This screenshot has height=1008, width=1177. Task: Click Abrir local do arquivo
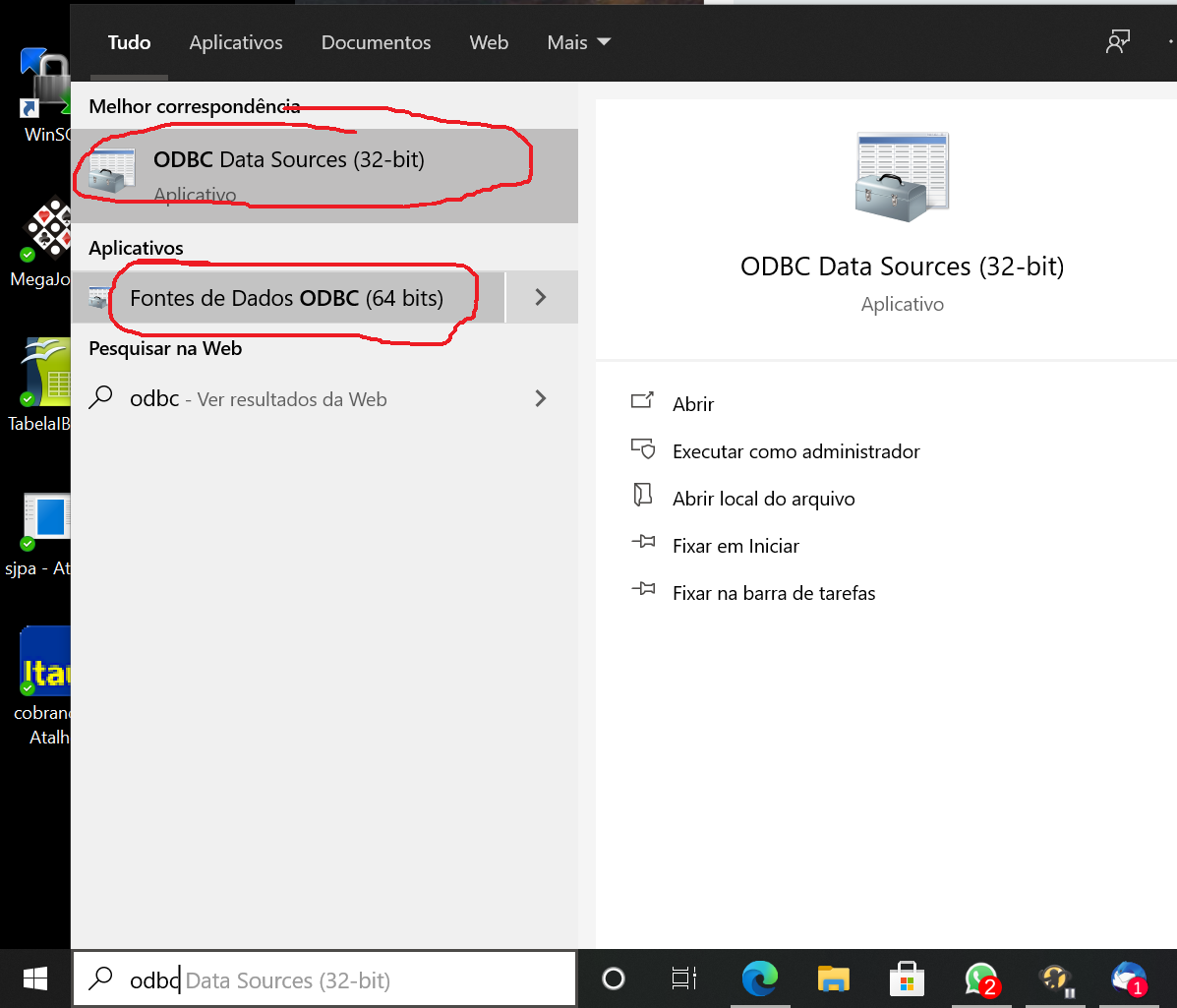(763, 499)
